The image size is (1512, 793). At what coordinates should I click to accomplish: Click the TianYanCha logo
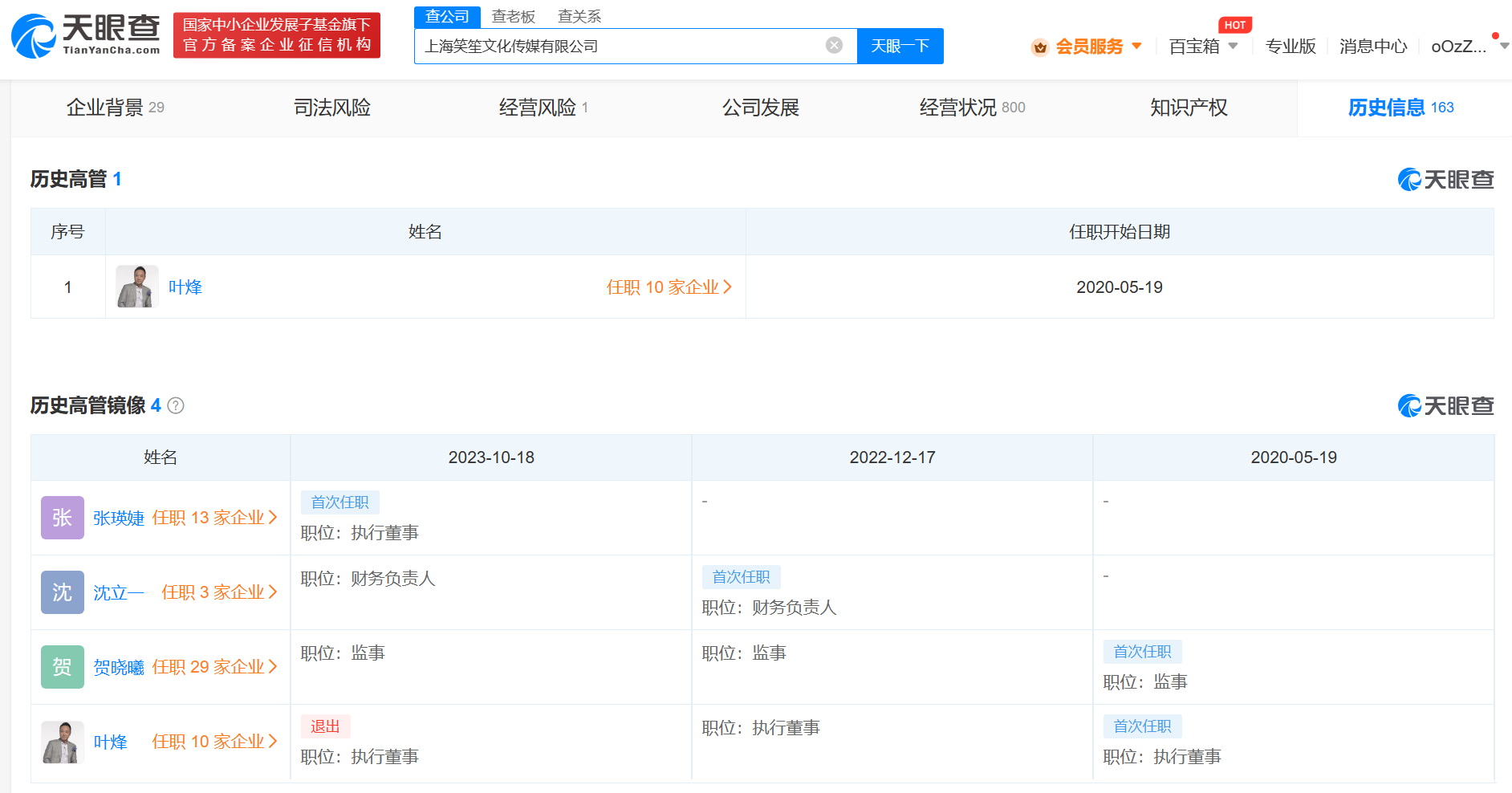(86, 36)
